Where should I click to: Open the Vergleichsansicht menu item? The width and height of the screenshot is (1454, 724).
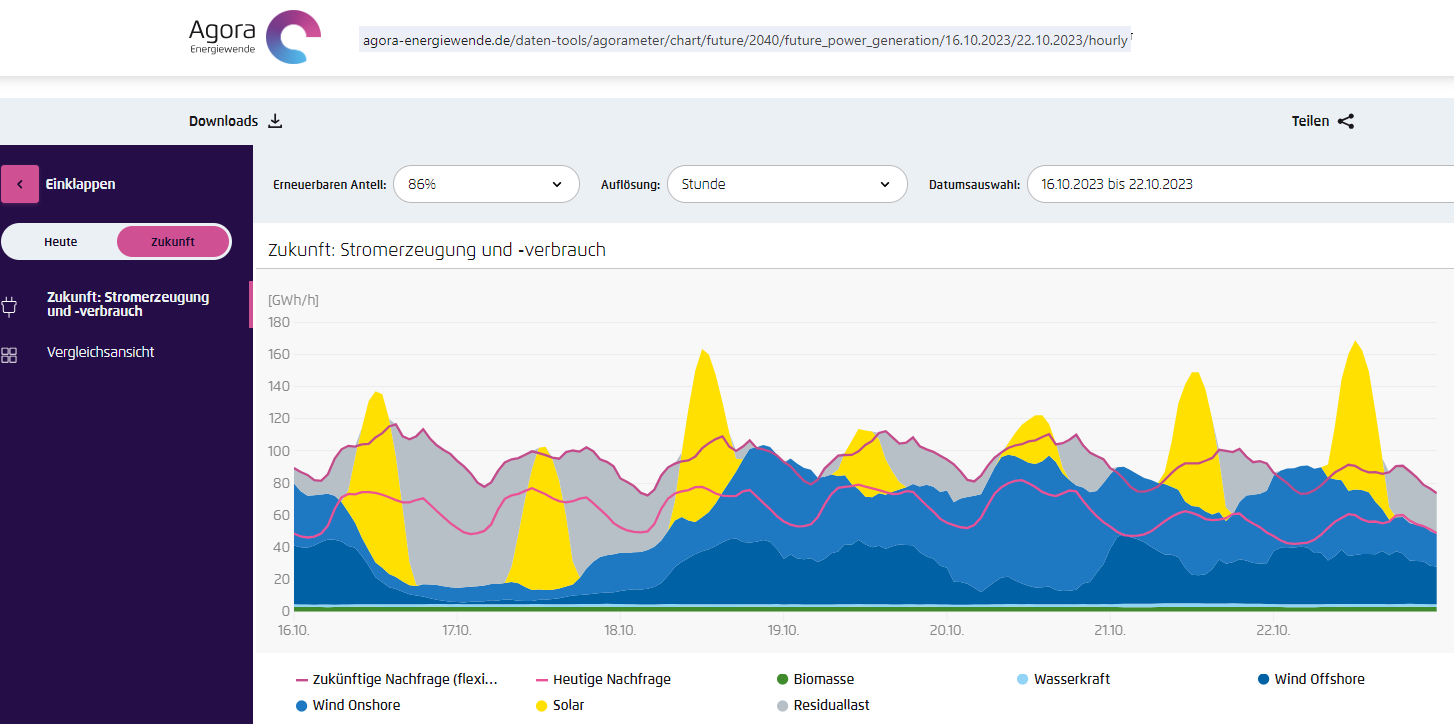(x=100, y=352)
